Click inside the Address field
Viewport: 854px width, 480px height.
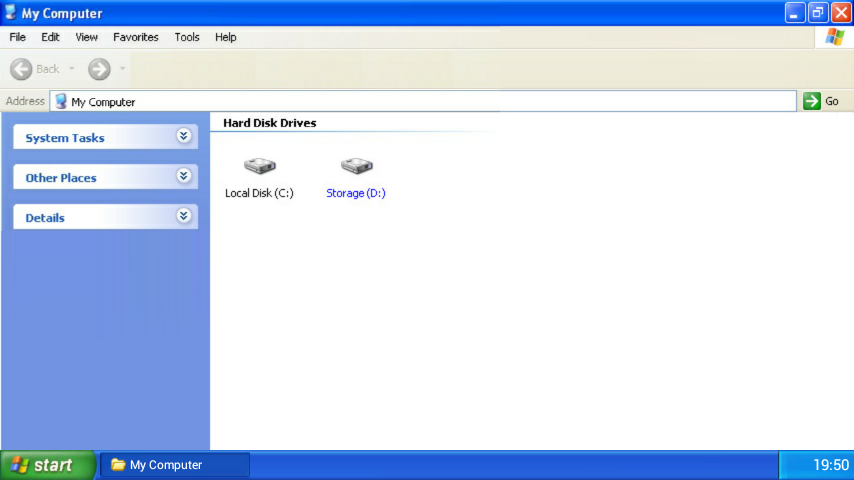(423, 101)
